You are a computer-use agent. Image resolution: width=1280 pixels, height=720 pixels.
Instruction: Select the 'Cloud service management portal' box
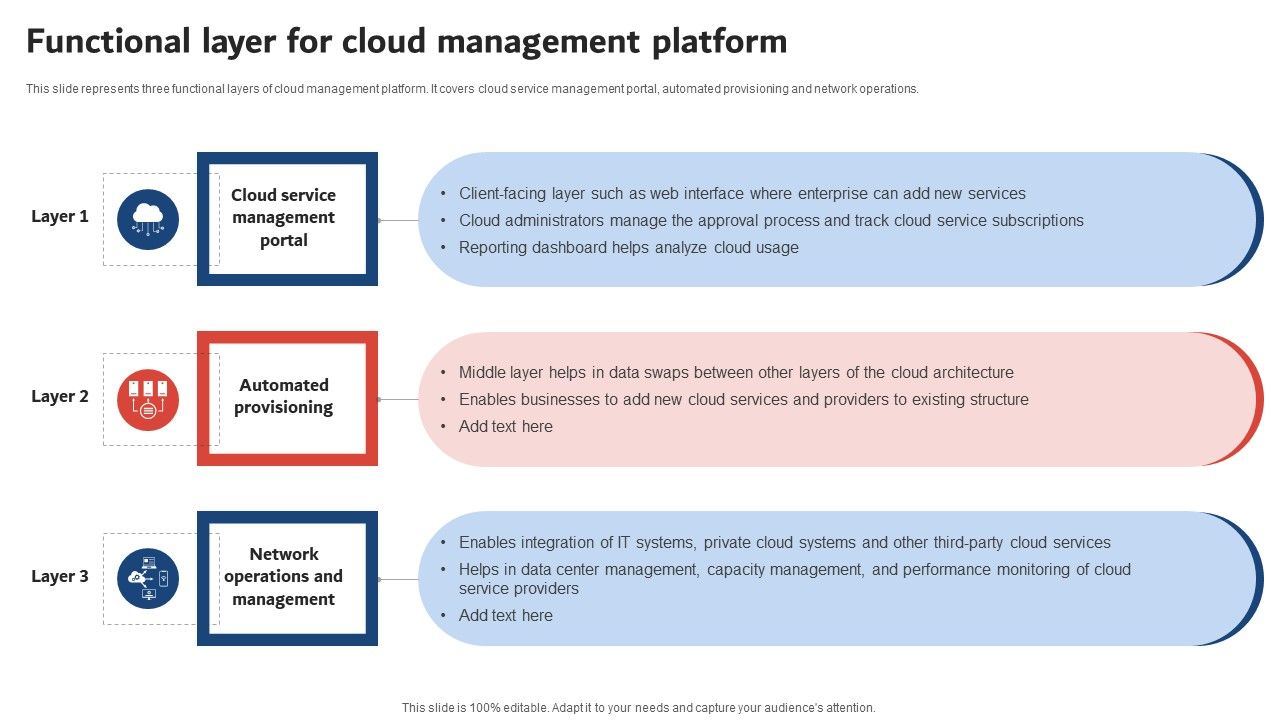point(287,219)
